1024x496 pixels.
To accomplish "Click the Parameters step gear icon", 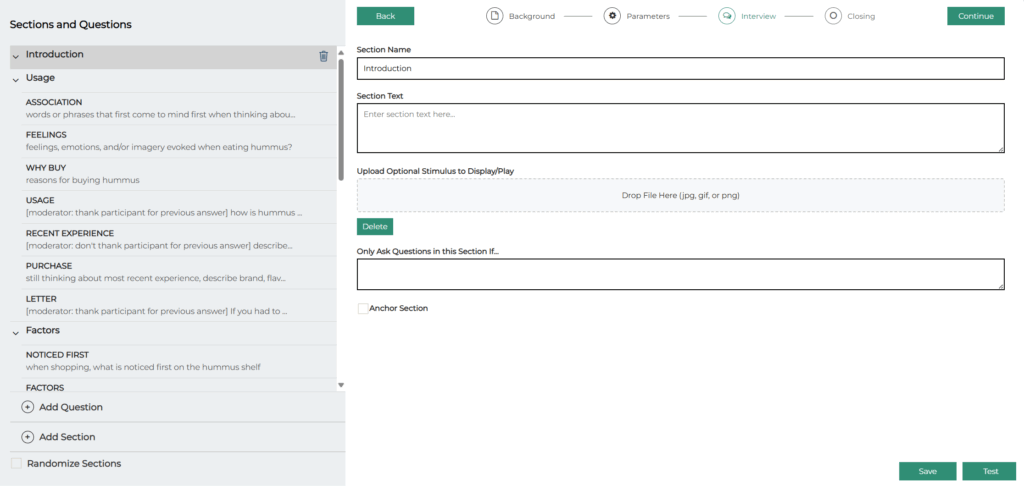I will [x=612, y=16].
